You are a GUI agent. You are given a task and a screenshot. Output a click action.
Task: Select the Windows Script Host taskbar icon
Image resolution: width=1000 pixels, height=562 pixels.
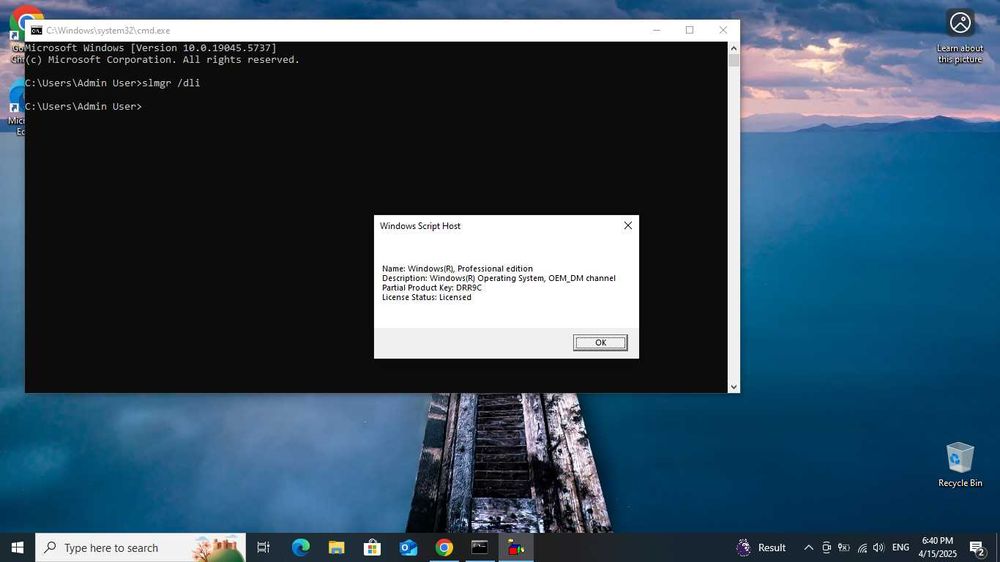pos(515,547)
